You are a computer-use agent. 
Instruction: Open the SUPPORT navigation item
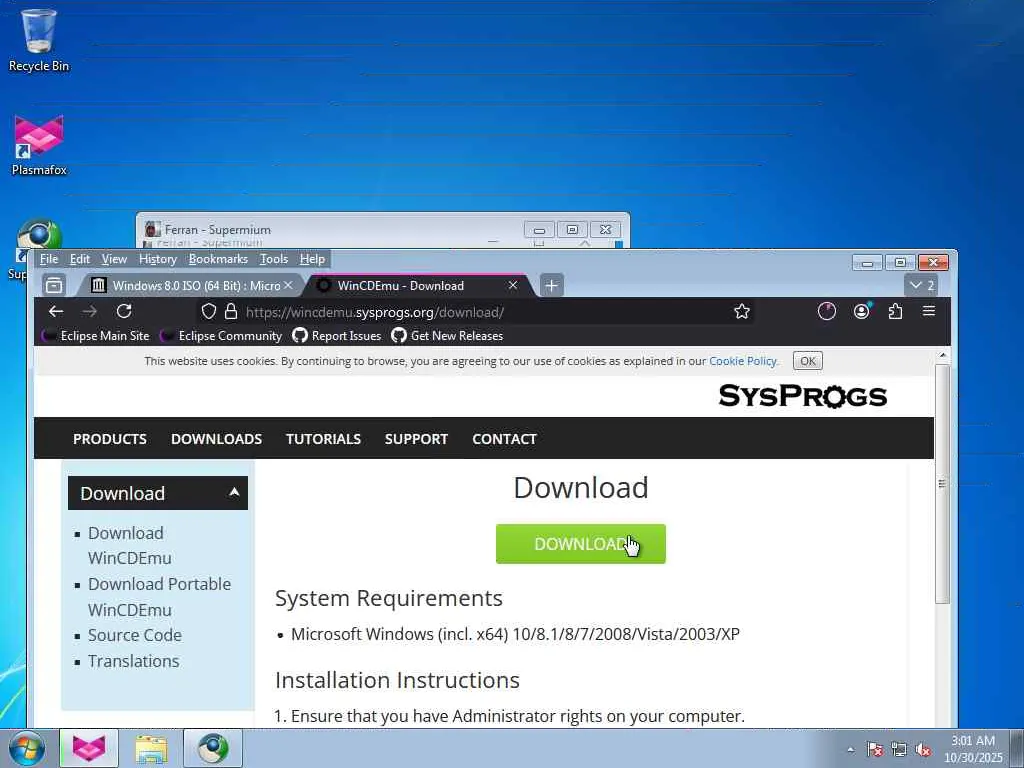pos(416,439)
